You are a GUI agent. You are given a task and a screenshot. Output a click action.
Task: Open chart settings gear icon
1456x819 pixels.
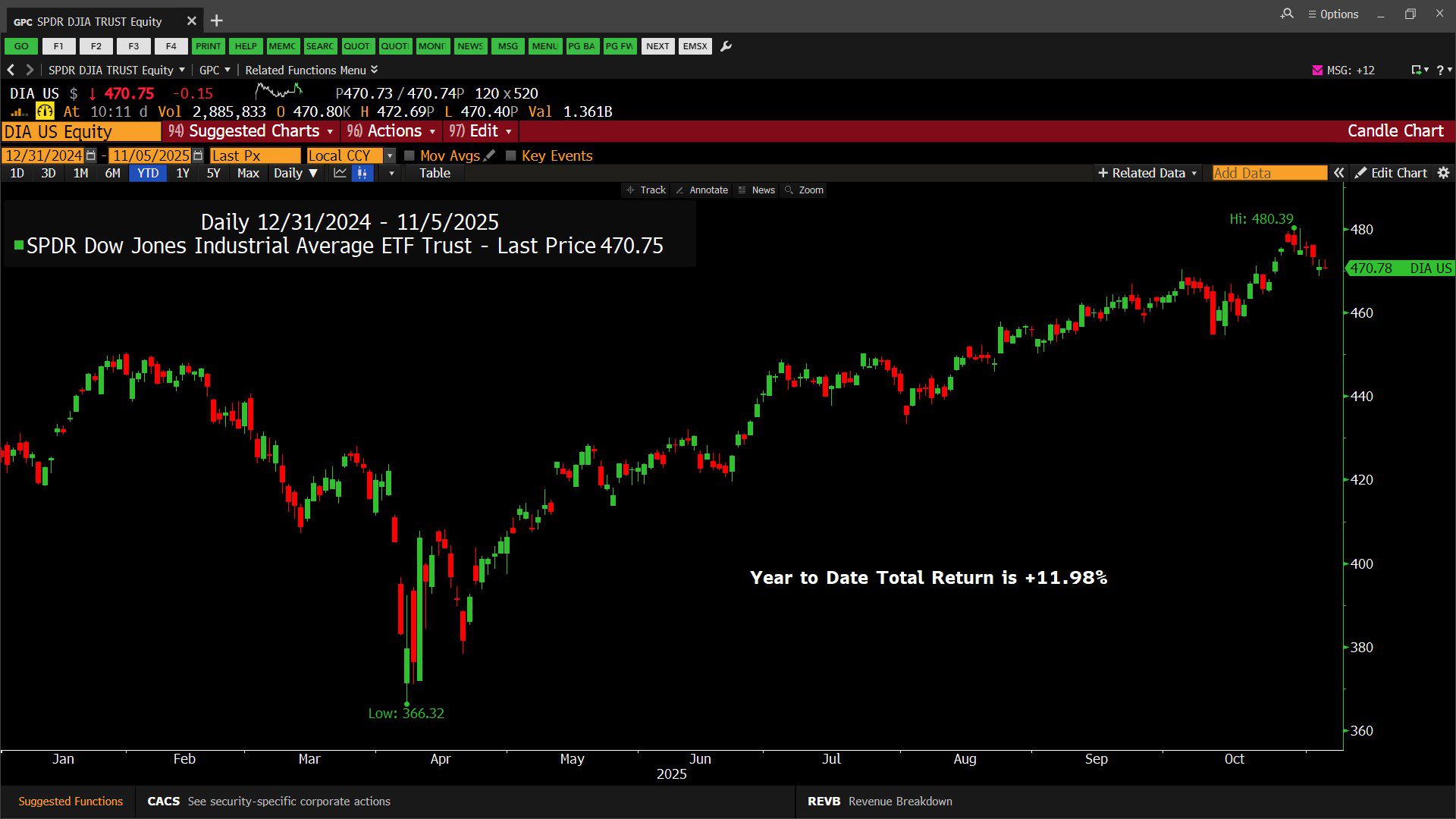(1443, 173)
